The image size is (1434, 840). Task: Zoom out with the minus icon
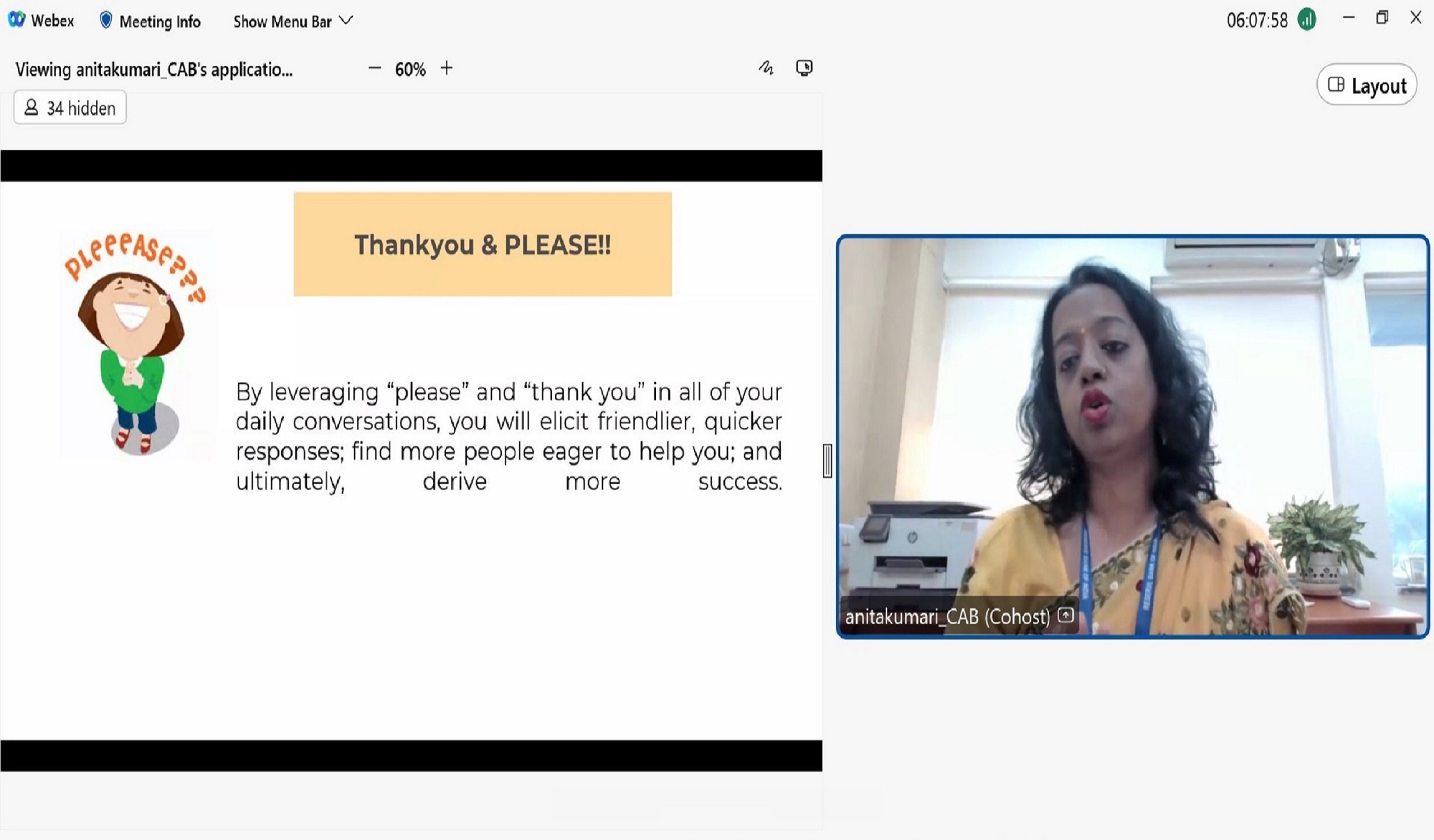click(x=374, y=68)
